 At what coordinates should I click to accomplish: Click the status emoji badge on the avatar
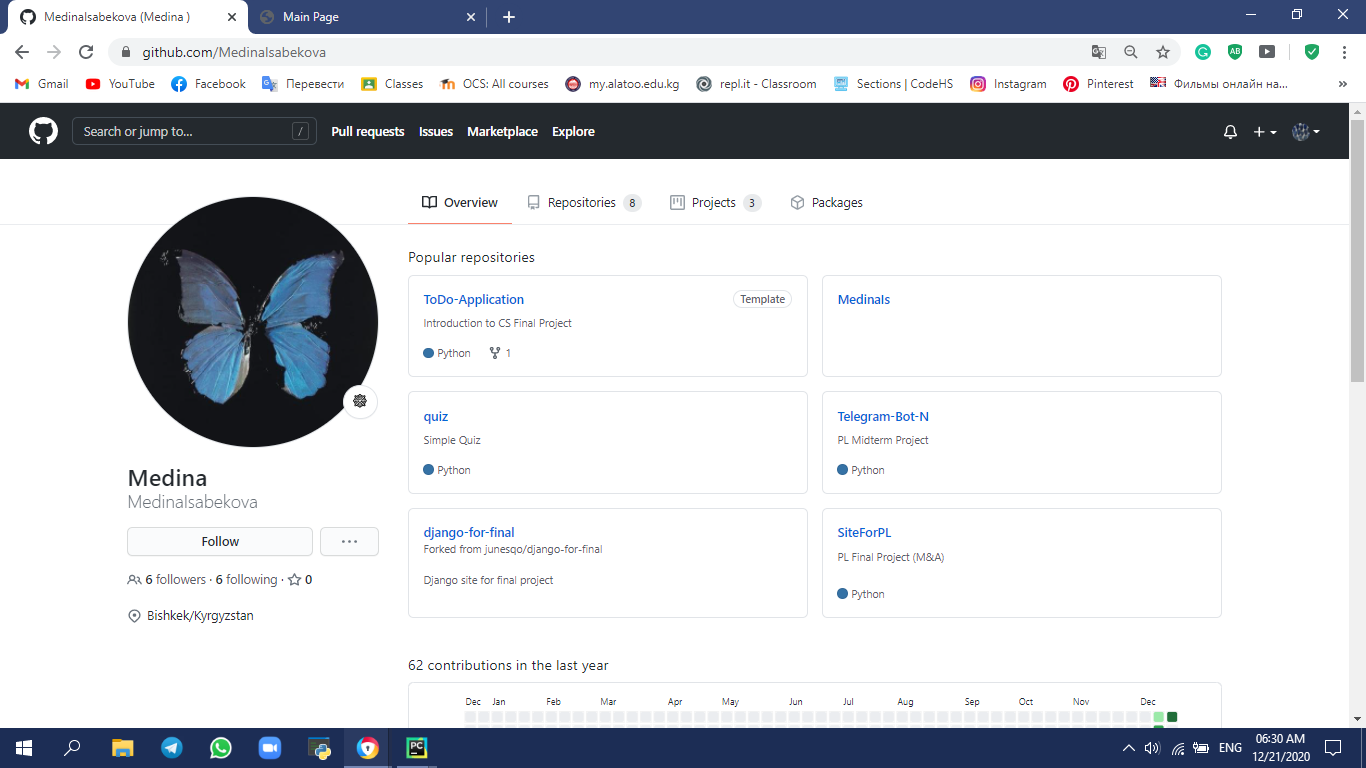(x=360, y=401)
